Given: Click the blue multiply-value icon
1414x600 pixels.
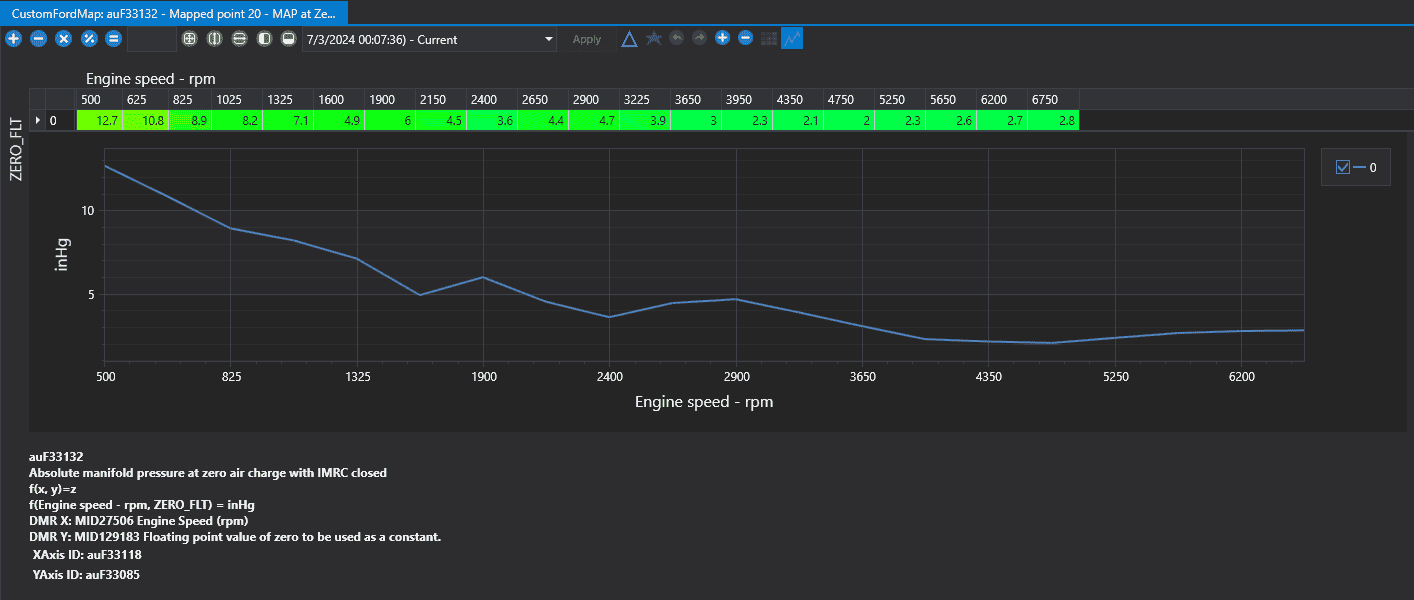Looking at the screenshot, I should [x=63, y=39].
